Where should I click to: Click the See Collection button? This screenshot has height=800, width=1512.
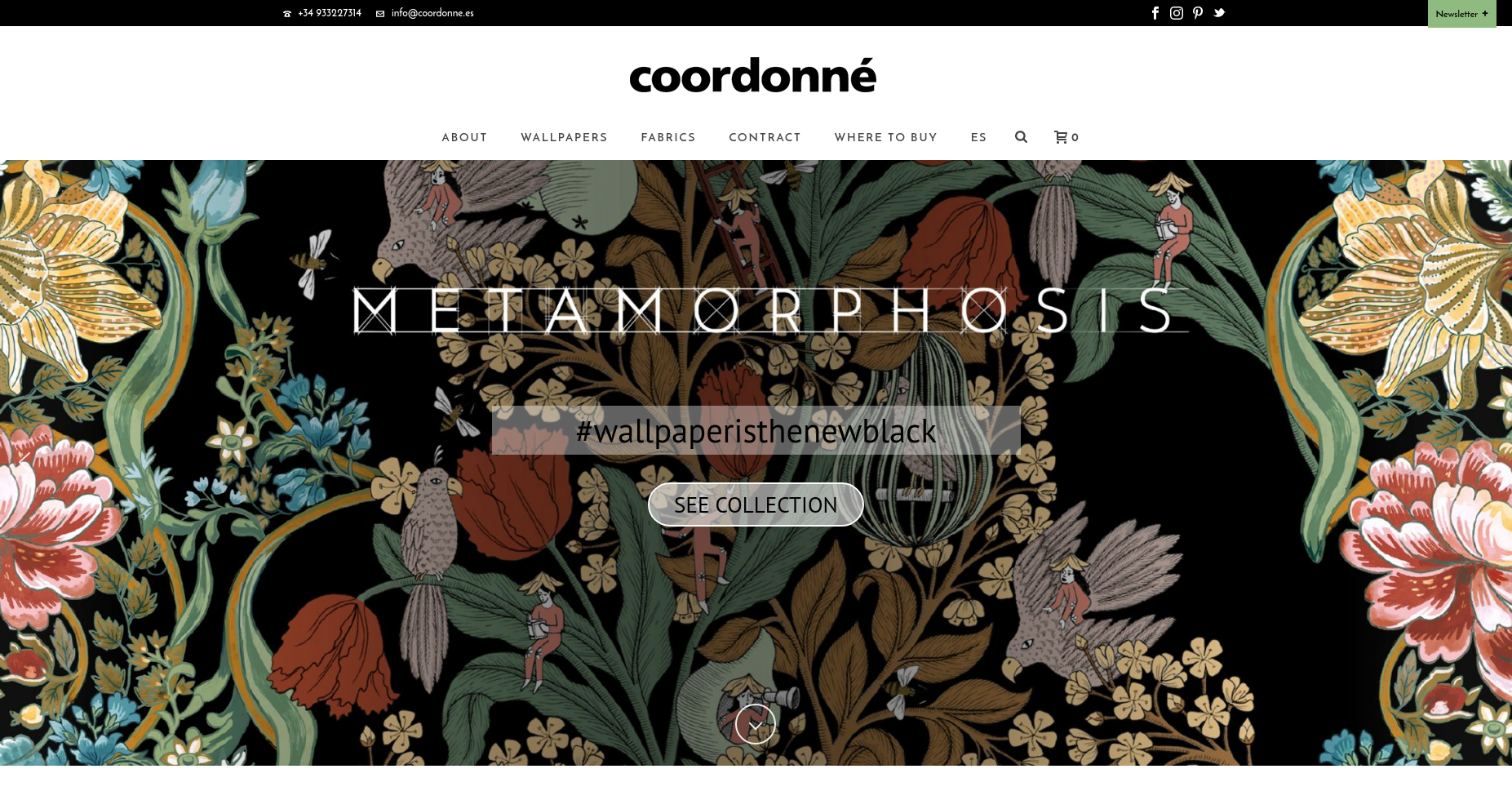pos(756,504)
